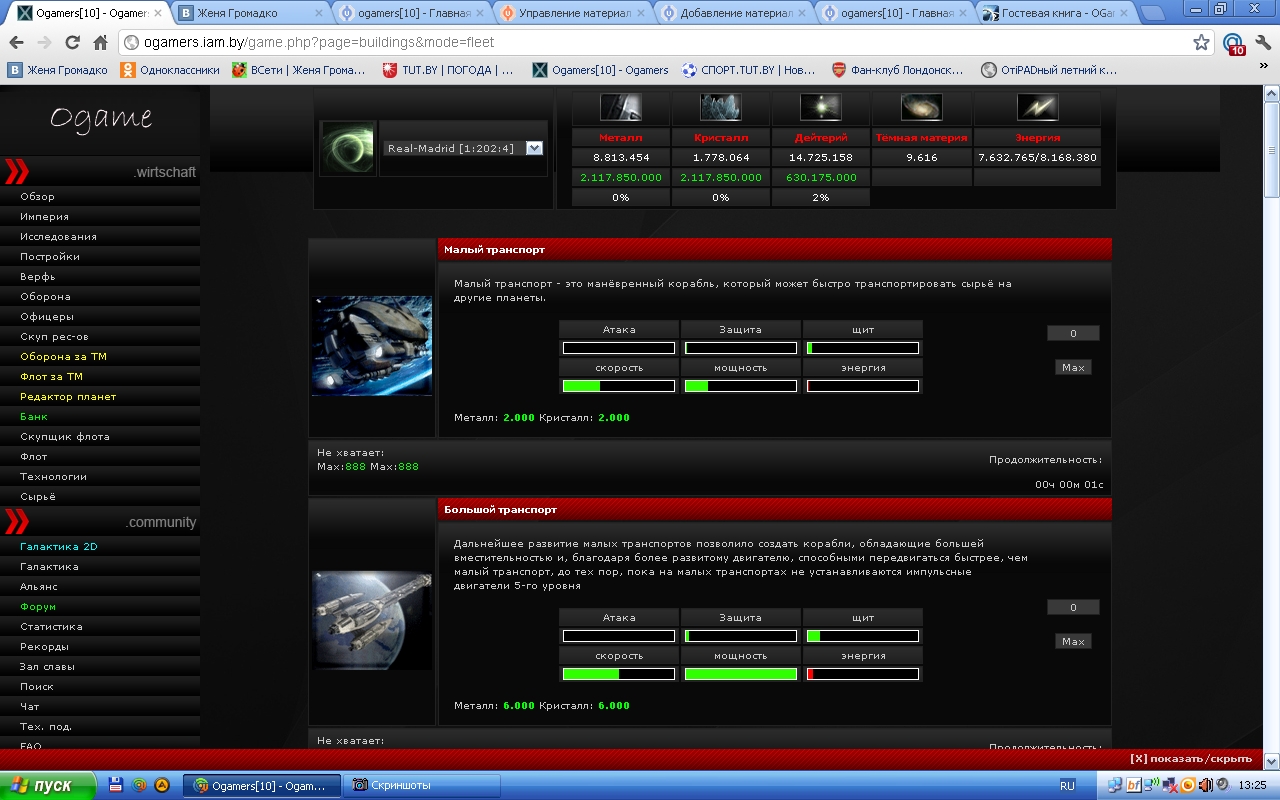Viewport: 1280px width, 800px height.
Task: Open Верфь in the sidebar
Action: click(38, 277)
